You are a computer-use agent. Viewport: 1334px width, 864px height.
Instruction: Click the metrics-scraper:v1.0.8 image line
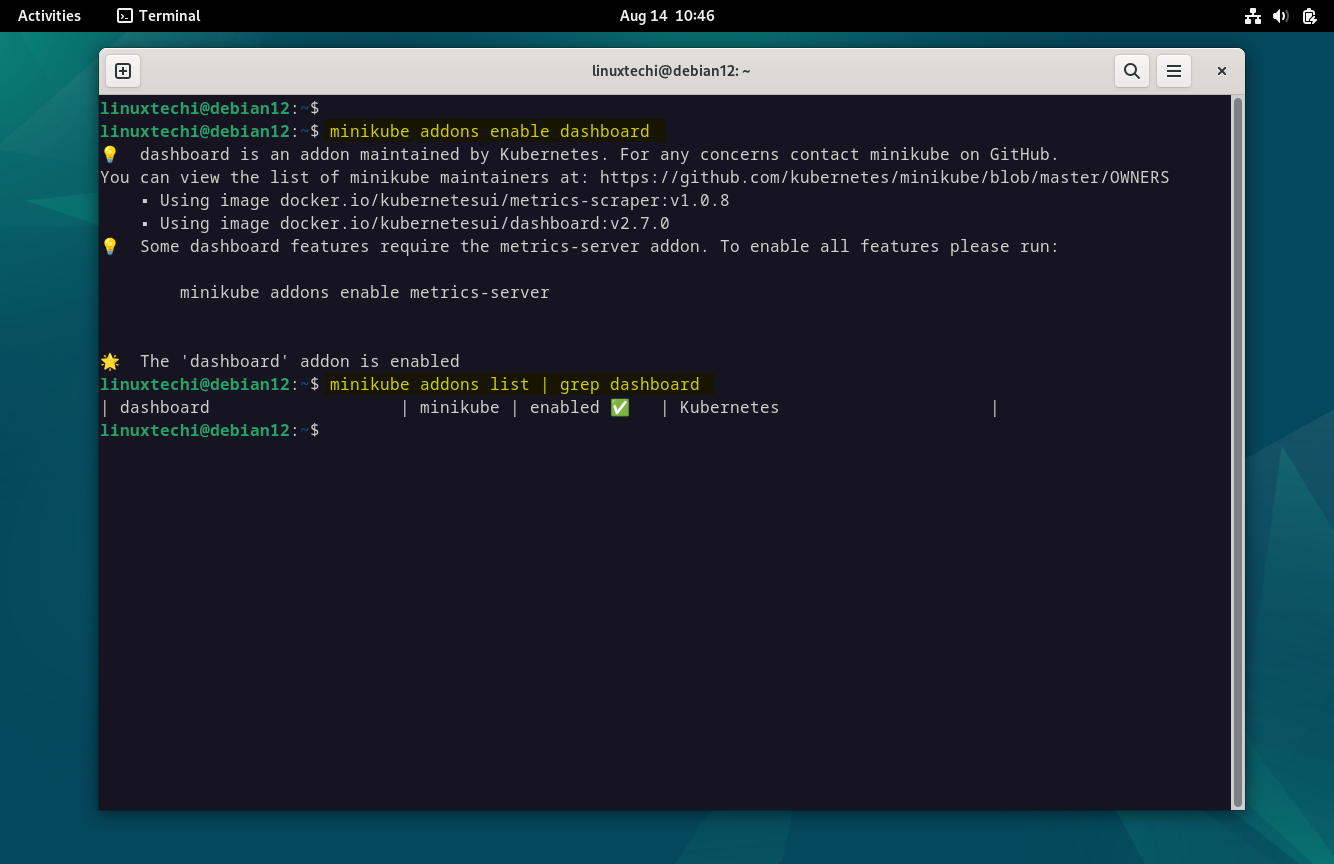coord(435,200)
